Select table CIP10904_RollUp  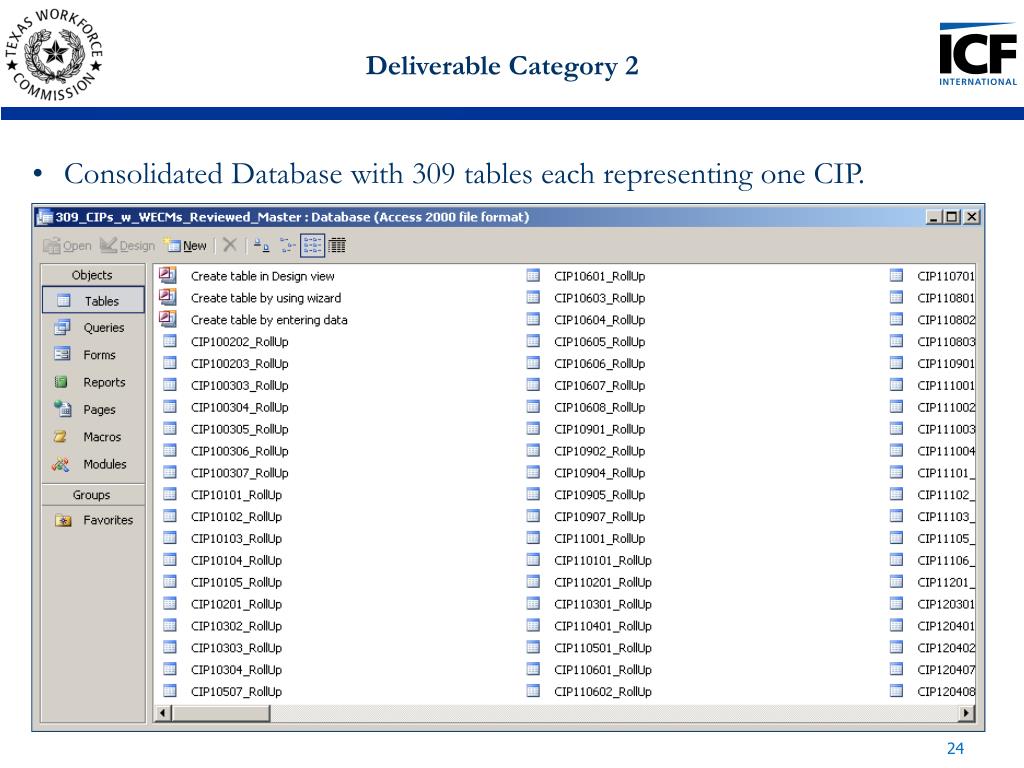tap(600, 473)
